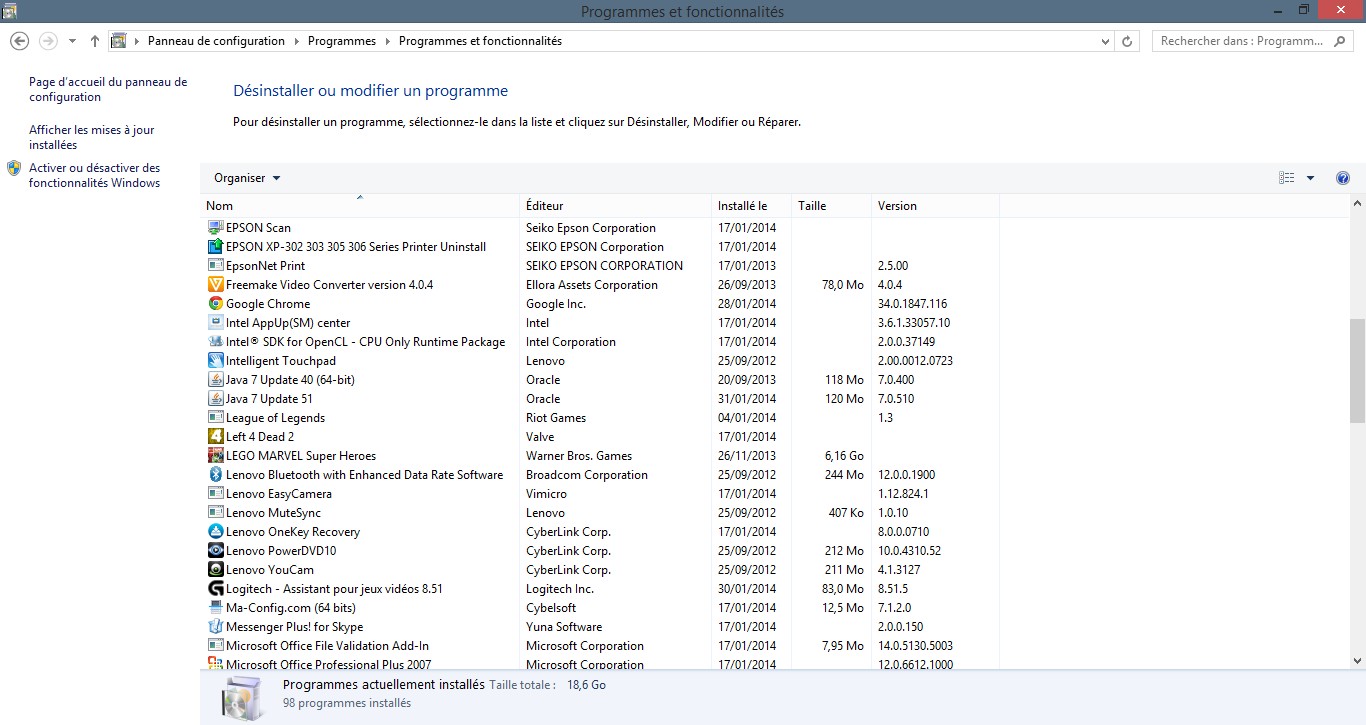Viewport: 1366px width, 725px height.
Task: Click the League of Legends icon
Action: [x=215, y=418]
